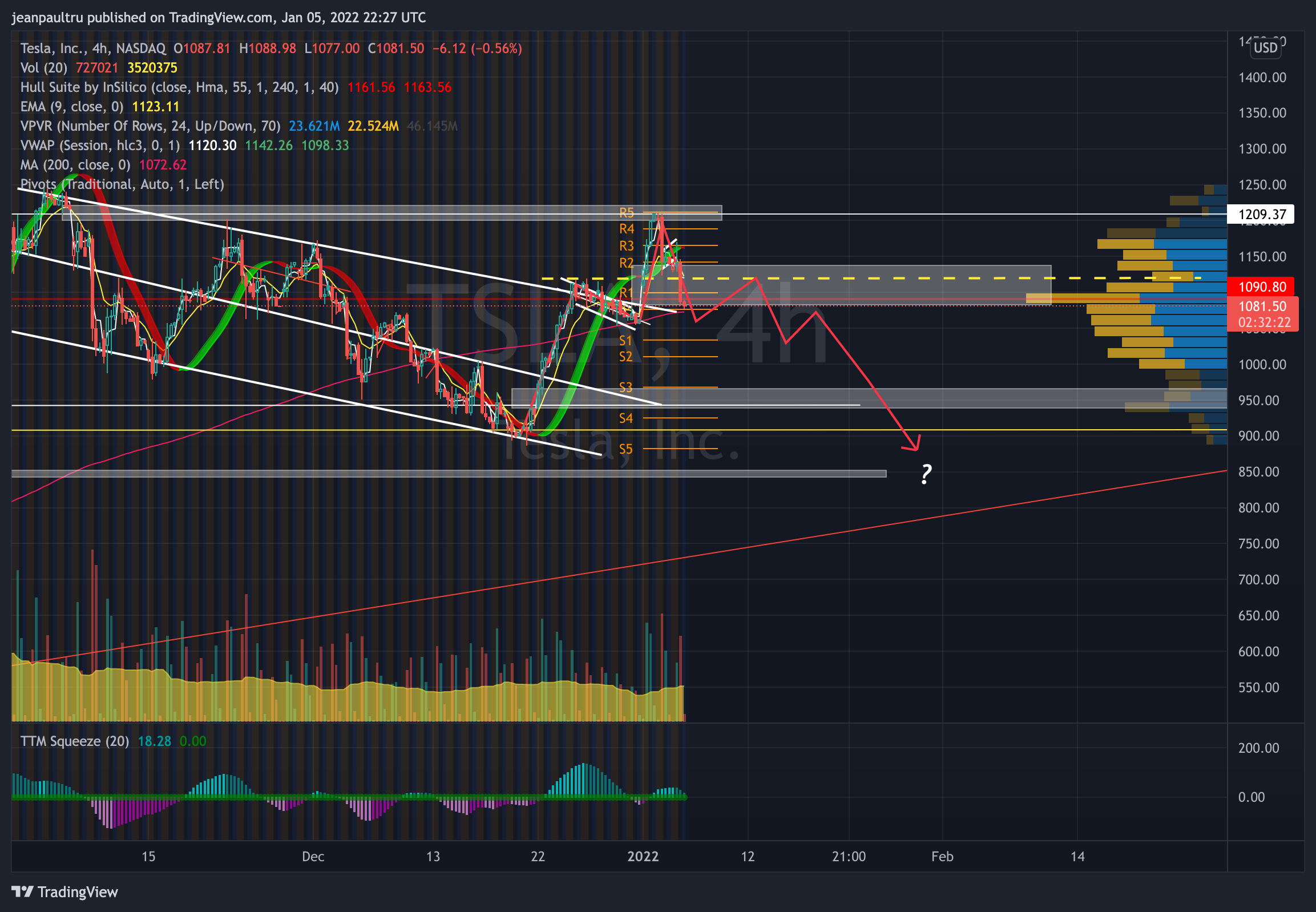Click the 21:00 label on the time axis
The width and height of the screenshot is (1316, 912).
pyautogui.click(x=849, y=857)
